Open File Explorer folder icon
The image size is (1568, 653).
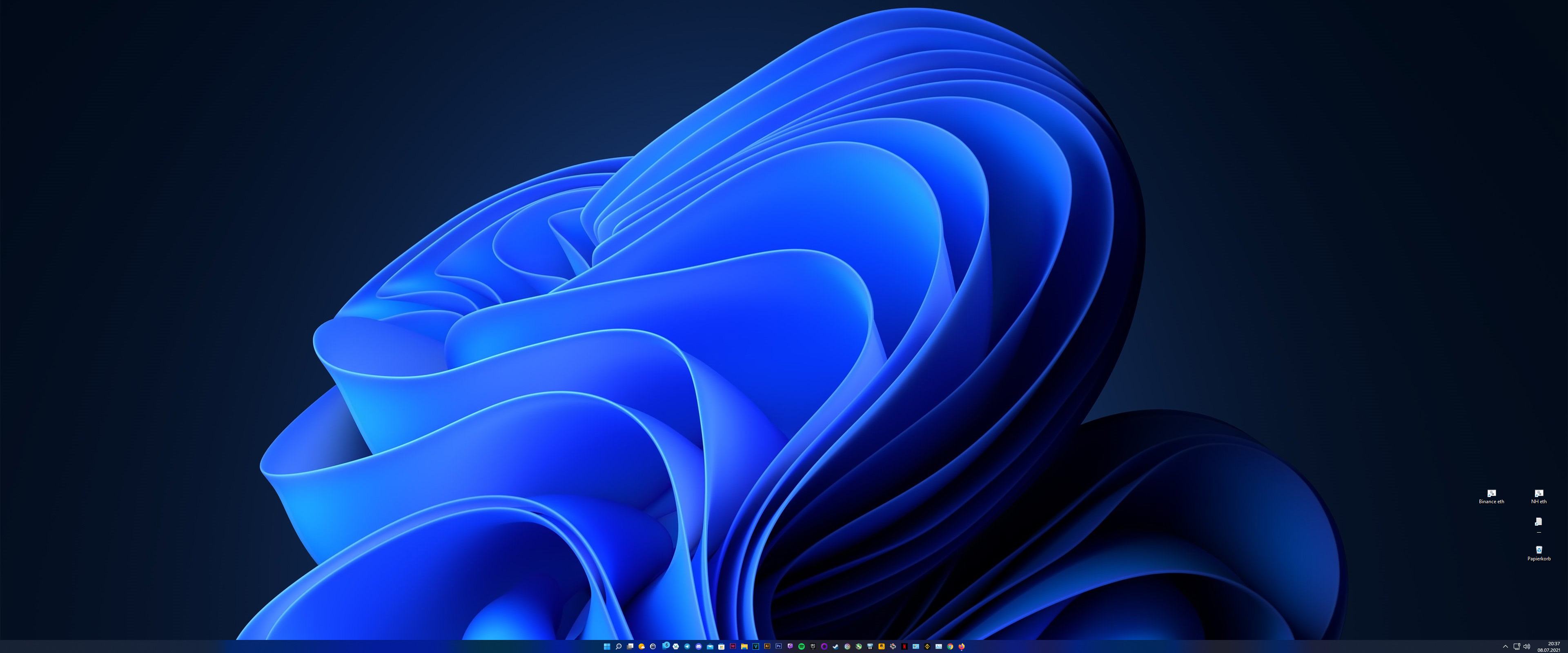744,646
